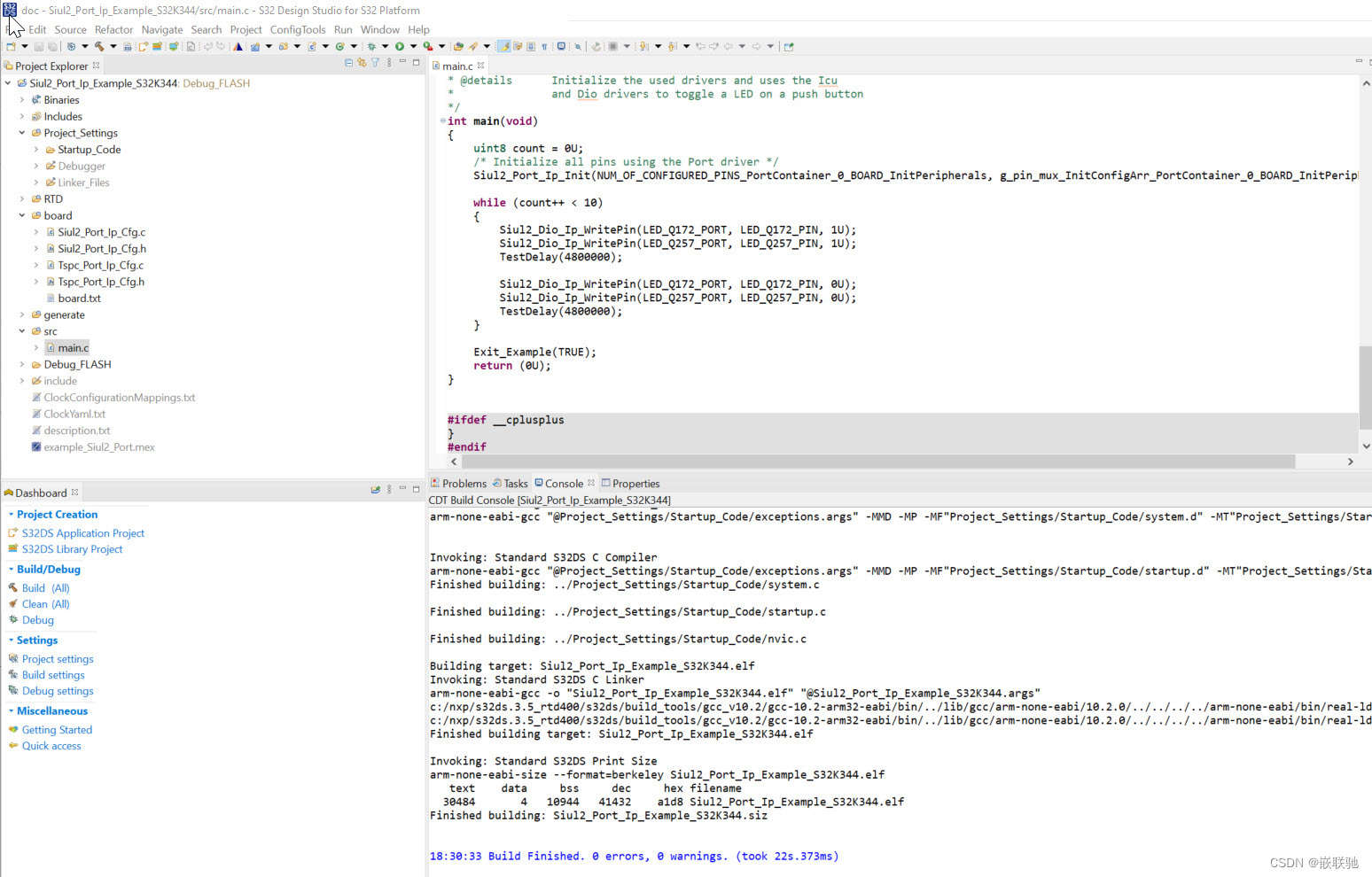Image resolution: width=1372 pixels, height=877 pixels.
Task: Collapse the Project_Settings folder
Action: click(22, 133)
